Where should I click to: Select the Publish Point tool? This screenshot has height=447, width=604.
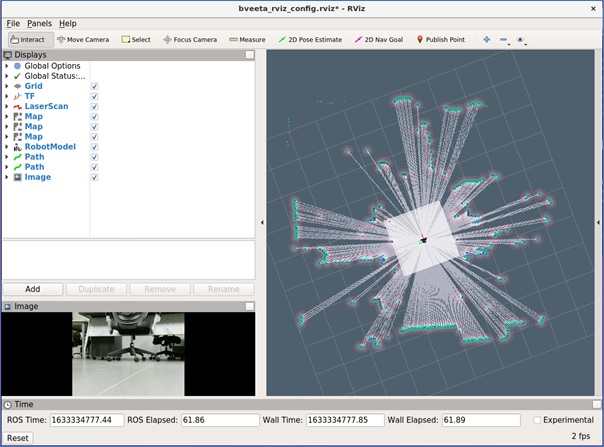coord(441,40)
